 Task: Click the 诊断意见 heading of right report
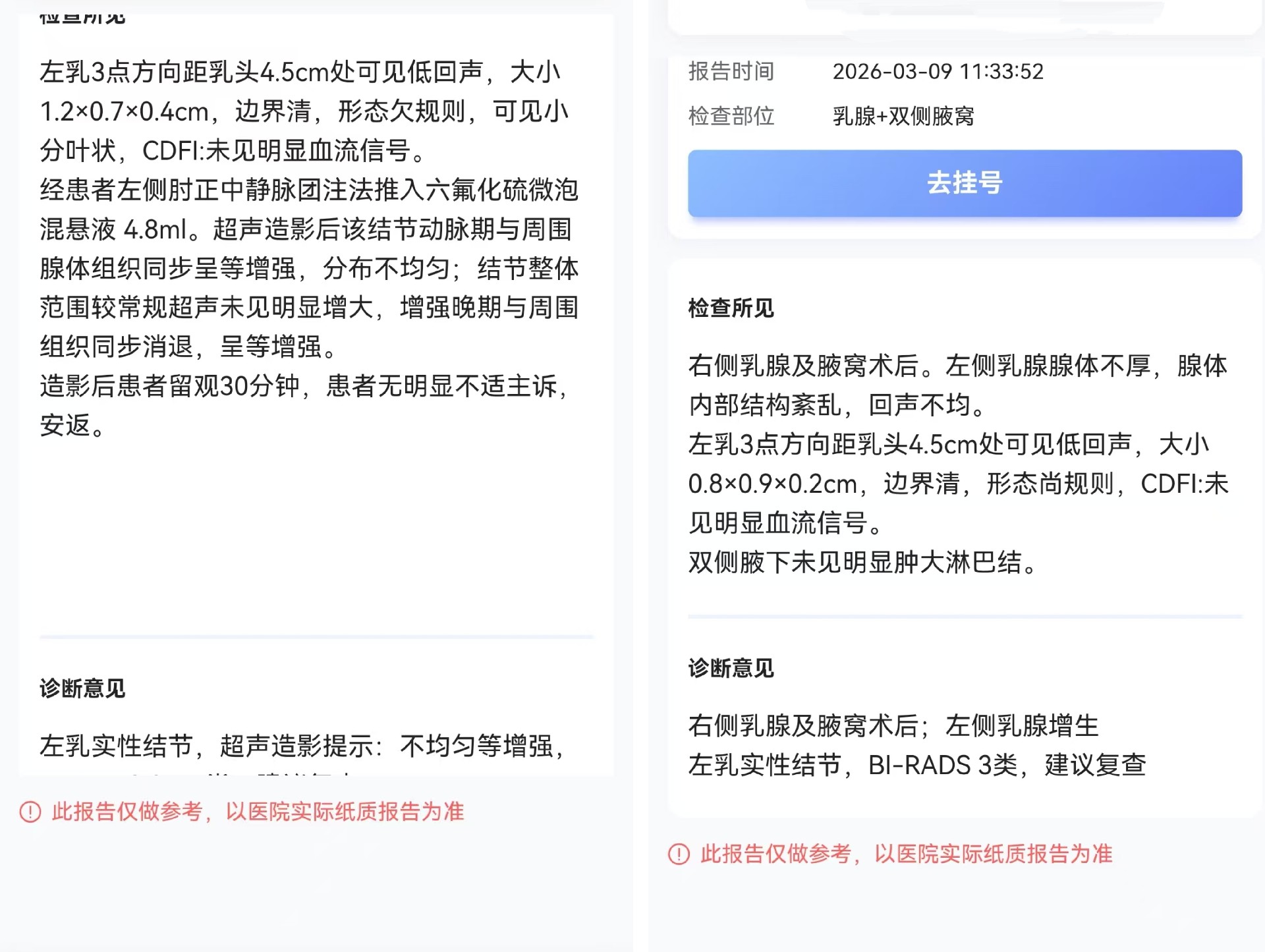pyautogui.click(x=731, y=668)
